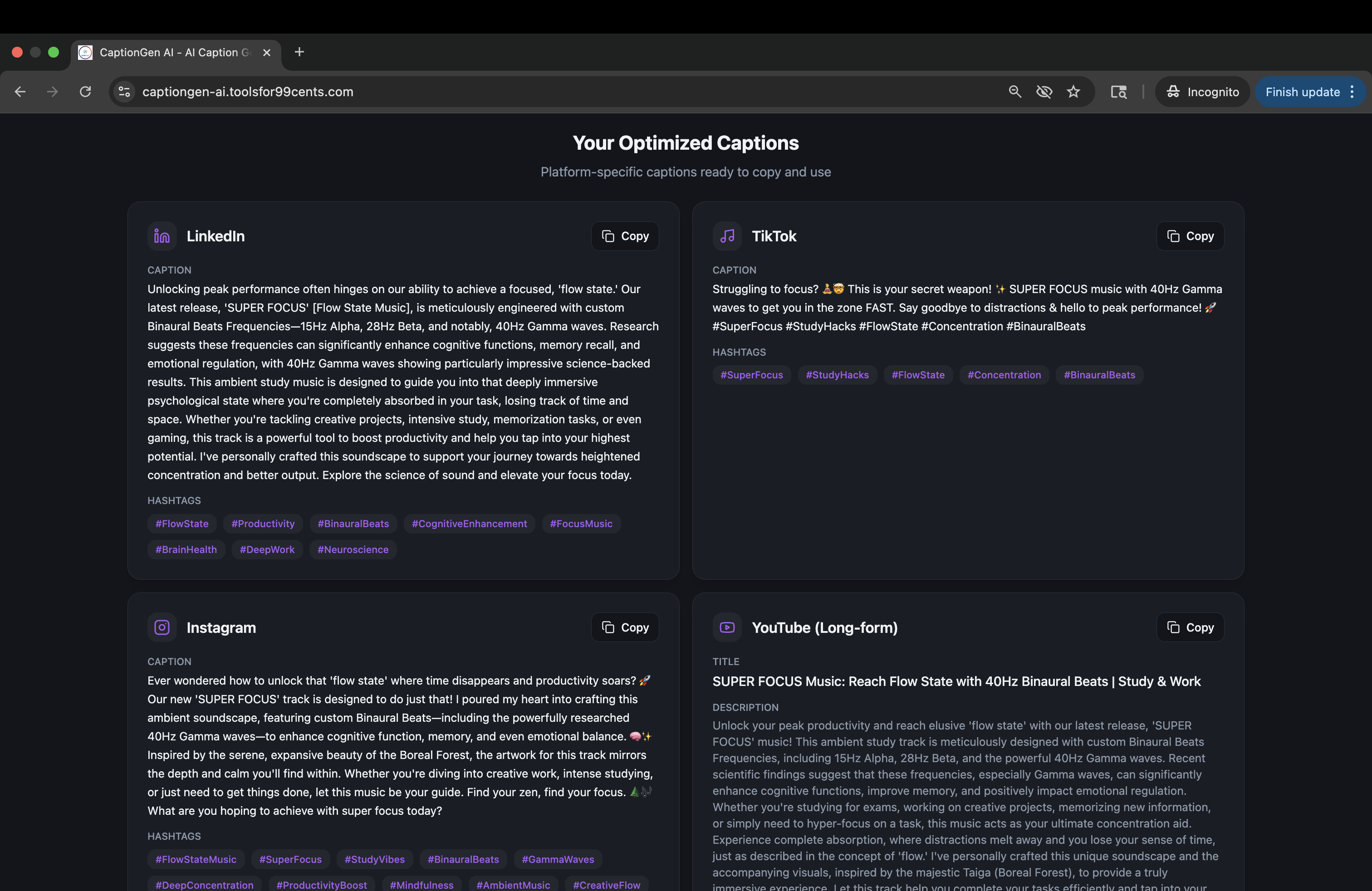The height and width of the screenshot is (891, 1372).
Task: Copy the LinkedIn caption
Action: (x=625, y=236)
